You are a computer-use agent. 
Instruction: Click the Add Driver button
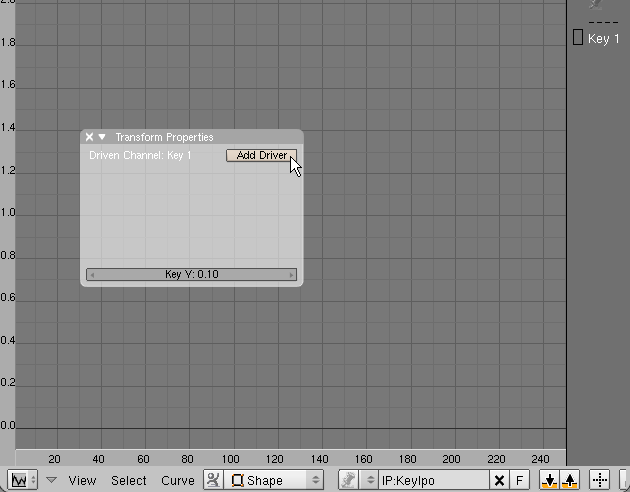(x=262, y=155)
